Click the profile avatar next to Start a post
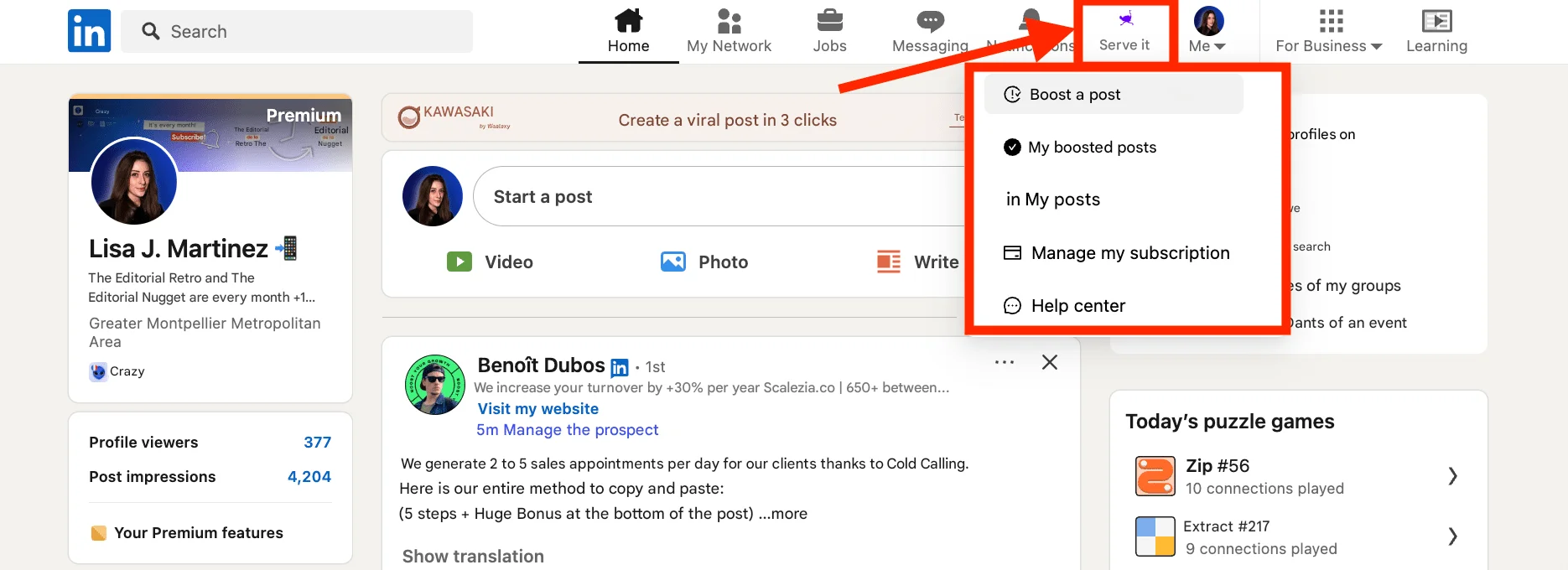Screen dimensions: 1568x570 coord(433,196)
